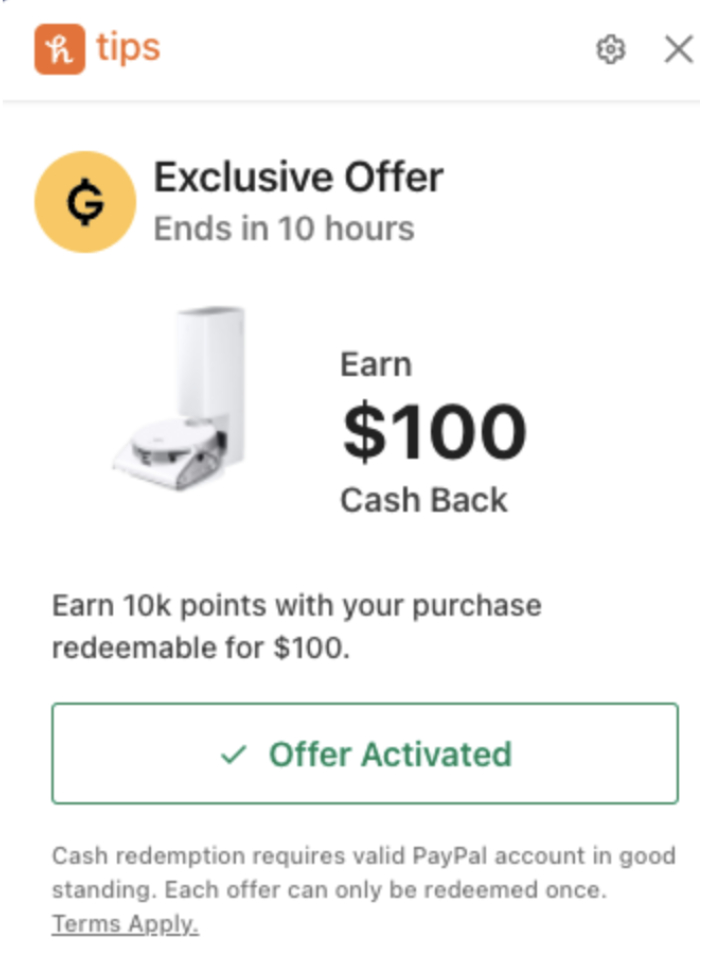The image size is (708, 964).
Task: Close the Honey tips popup
Action: pos(678,49)
